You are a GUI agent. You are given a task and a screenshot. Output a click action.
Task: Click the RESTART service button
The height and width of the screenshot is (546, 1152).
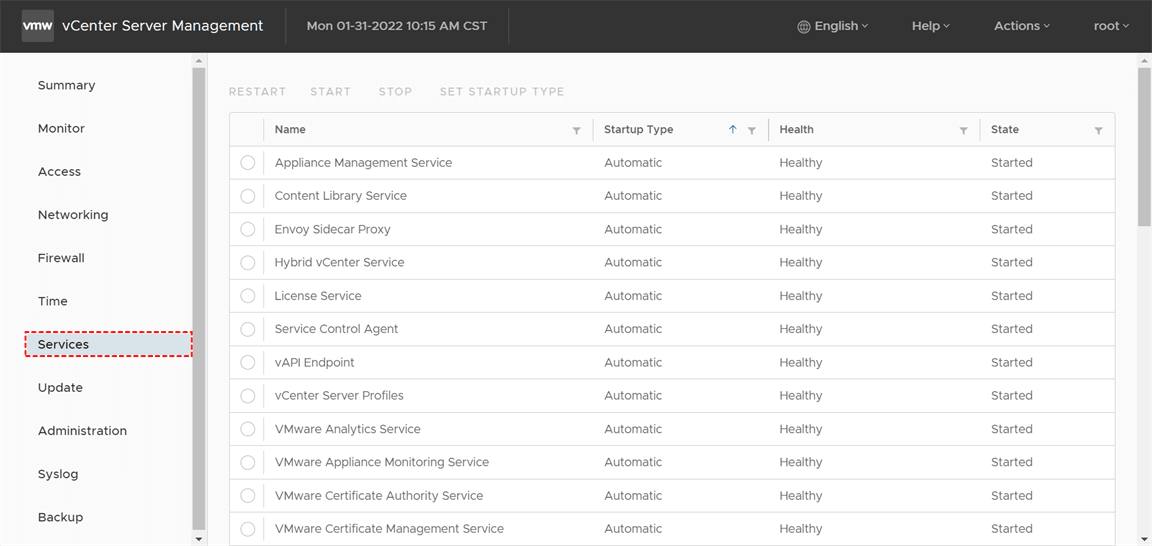point(257,92)
